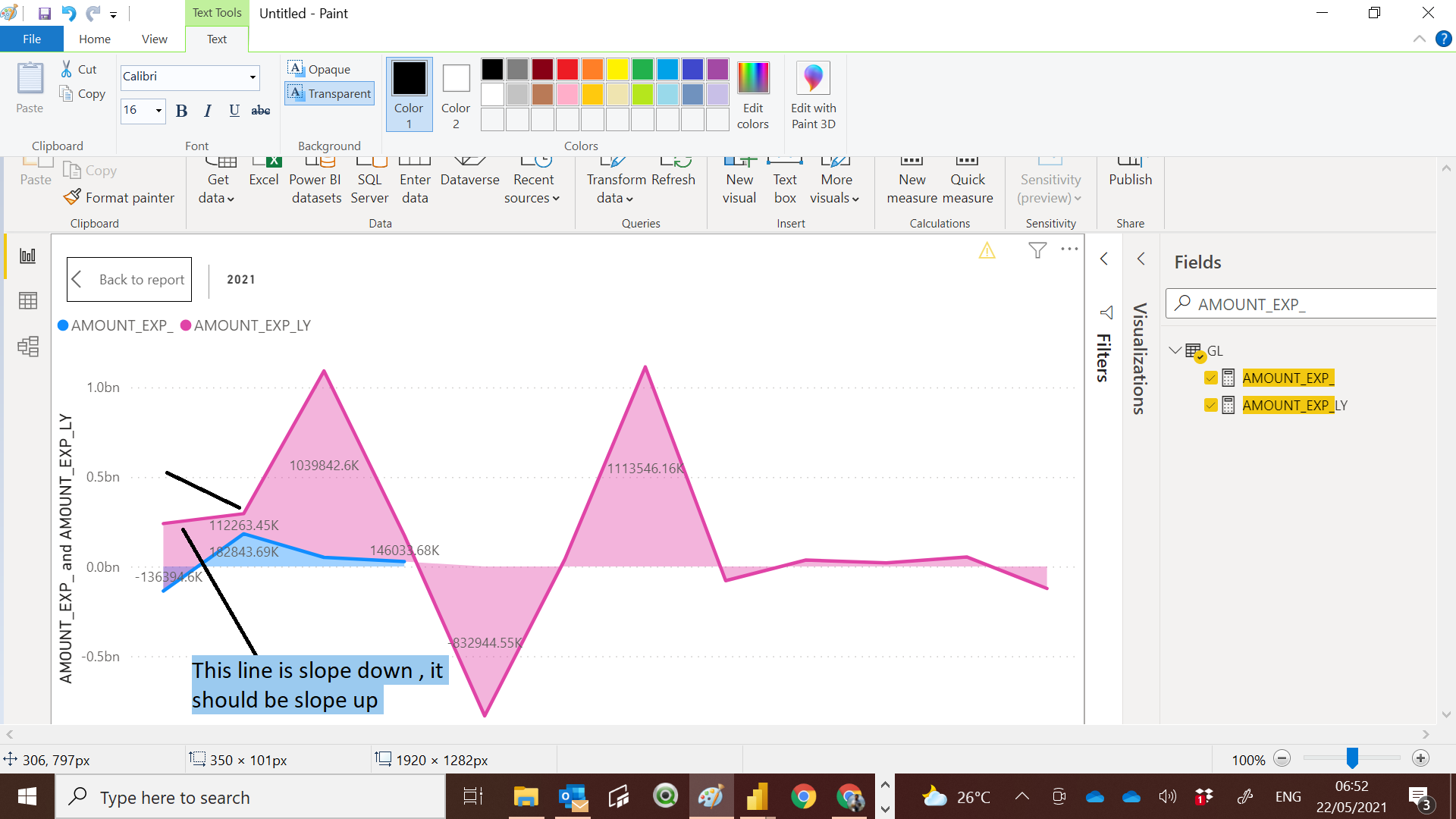Click the zoom slider handle
Viewport: 1456px width, 819px height.
[1352, 758]
